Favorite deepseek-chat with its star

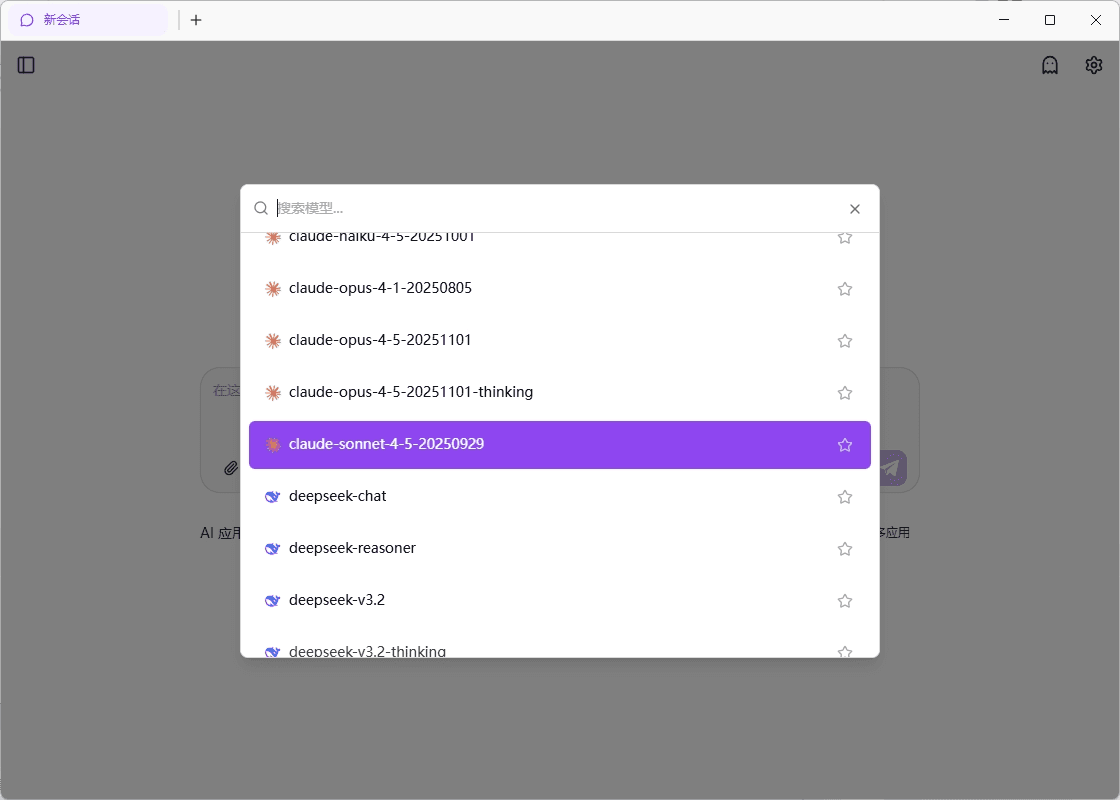pyautogui.click(x=844, y=496)
